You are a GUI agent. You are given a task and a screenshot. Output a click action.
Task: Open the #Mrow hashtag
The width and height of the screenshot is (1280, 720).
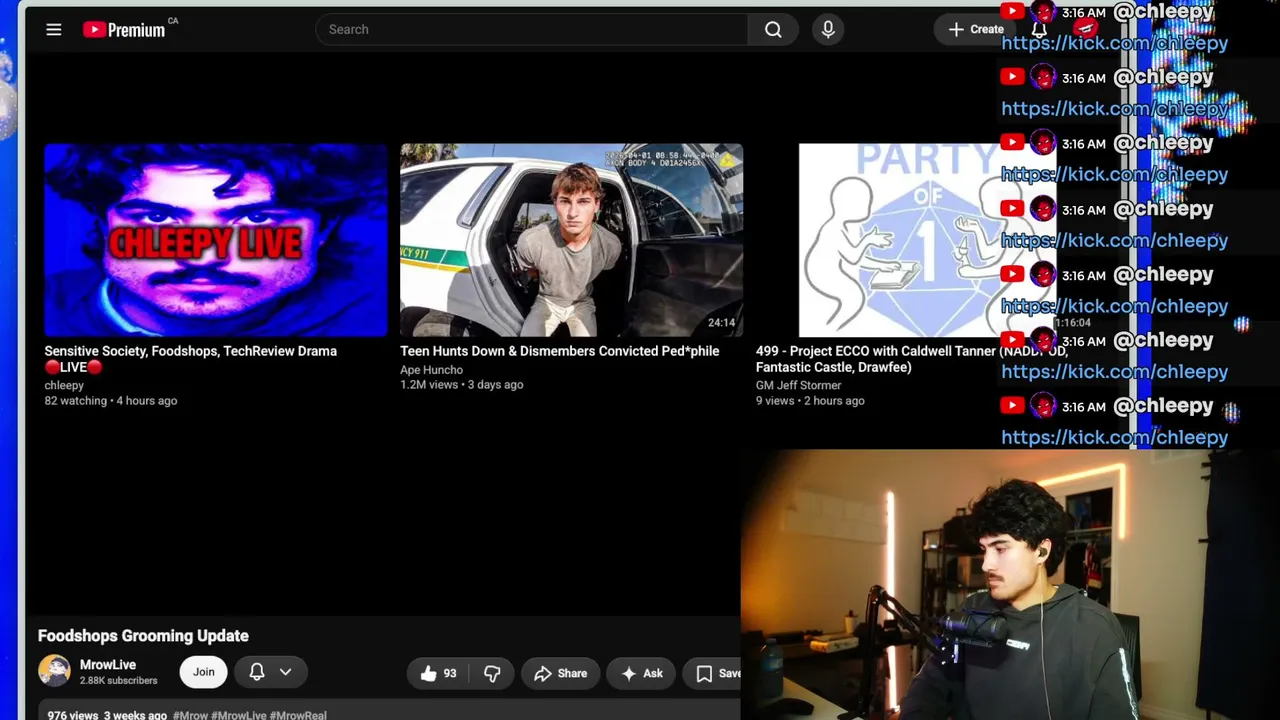coord(189,715)
